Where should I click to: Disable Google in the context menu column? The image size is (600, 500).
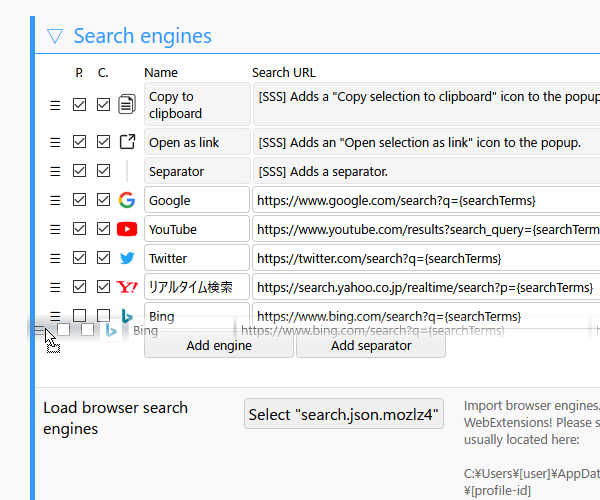103,200
